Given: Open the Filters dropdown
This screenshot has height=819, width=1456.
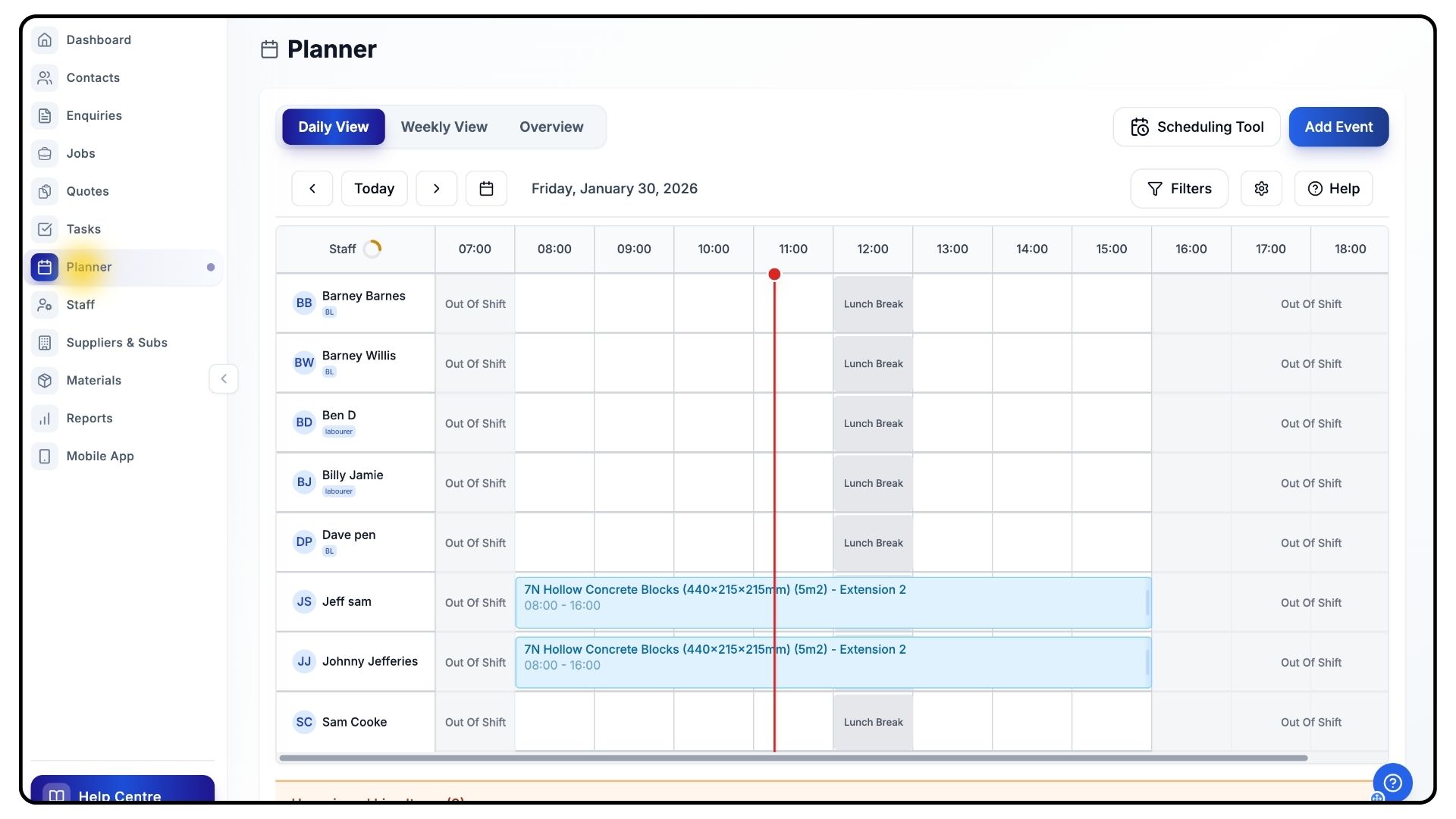Looking at the screenshot, I should tap(1178, 188).
